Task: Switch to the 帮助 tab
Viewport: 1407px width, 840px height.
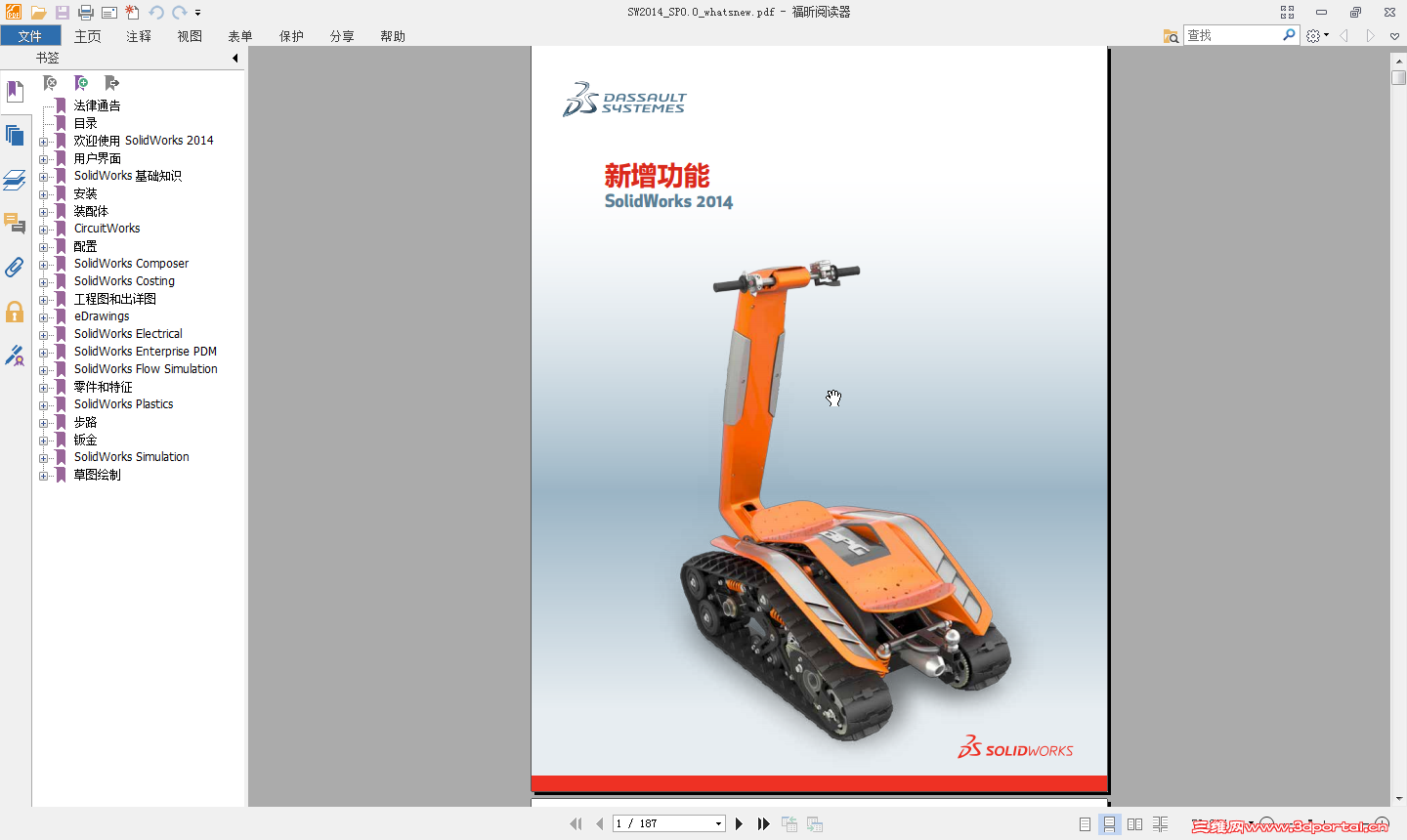Action: 393,36
